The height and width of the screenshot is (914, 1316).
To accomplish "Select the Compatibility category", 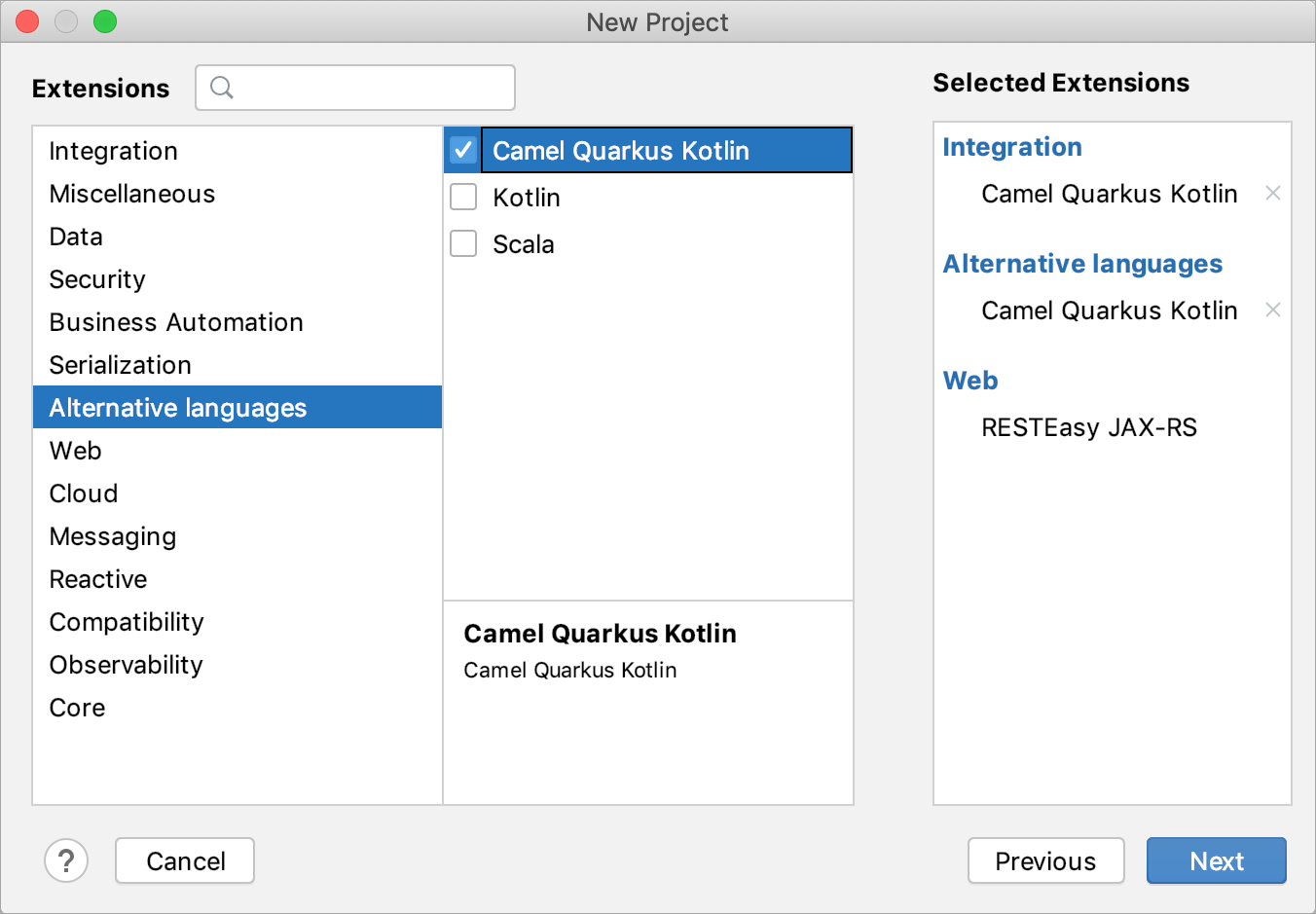I will click(238, 622).
